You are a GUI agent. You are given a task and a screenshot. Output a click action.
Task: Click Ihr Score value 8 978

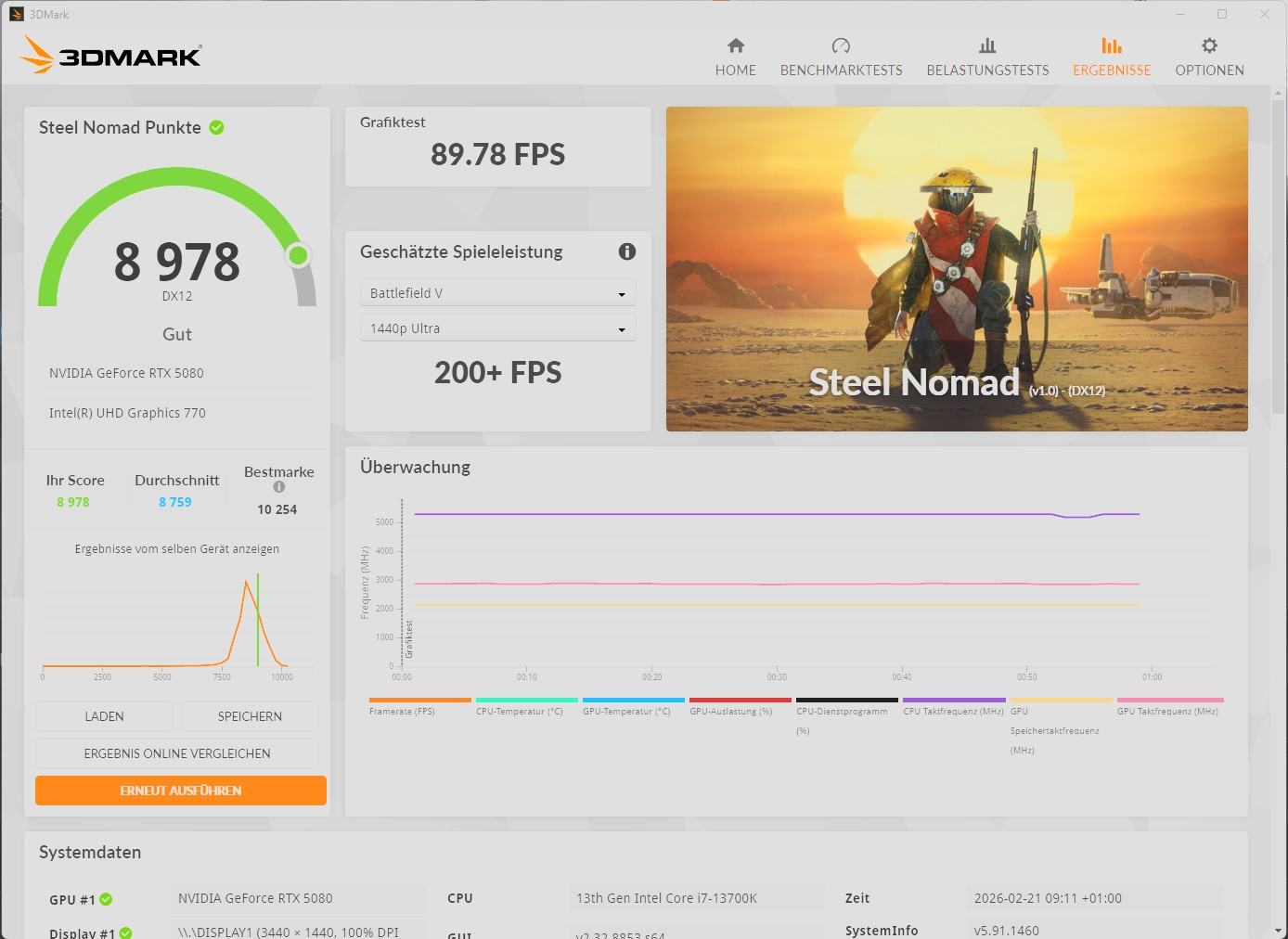73,502
